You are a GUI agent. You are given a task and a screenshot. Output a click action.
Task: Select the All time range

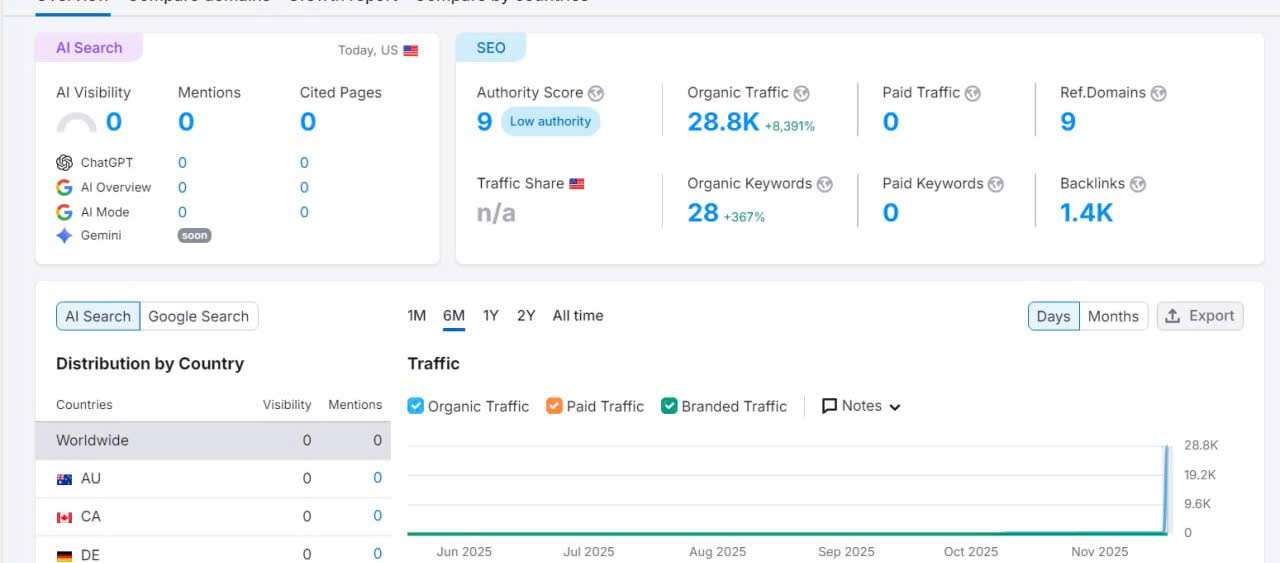(578, 316)
